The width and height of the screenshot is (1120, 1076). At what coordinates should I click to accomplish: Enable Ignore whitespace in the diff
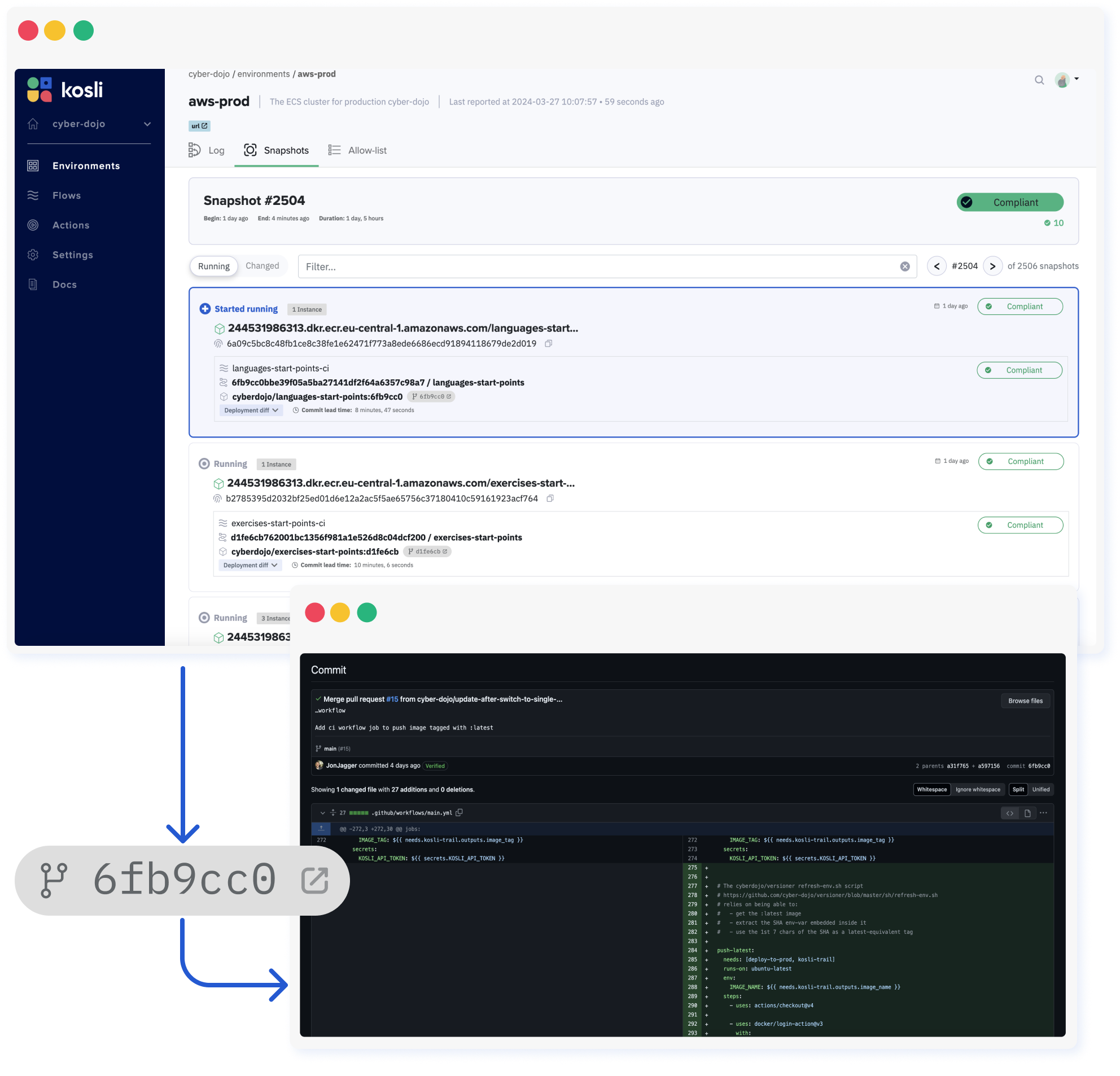click(978, 789)
